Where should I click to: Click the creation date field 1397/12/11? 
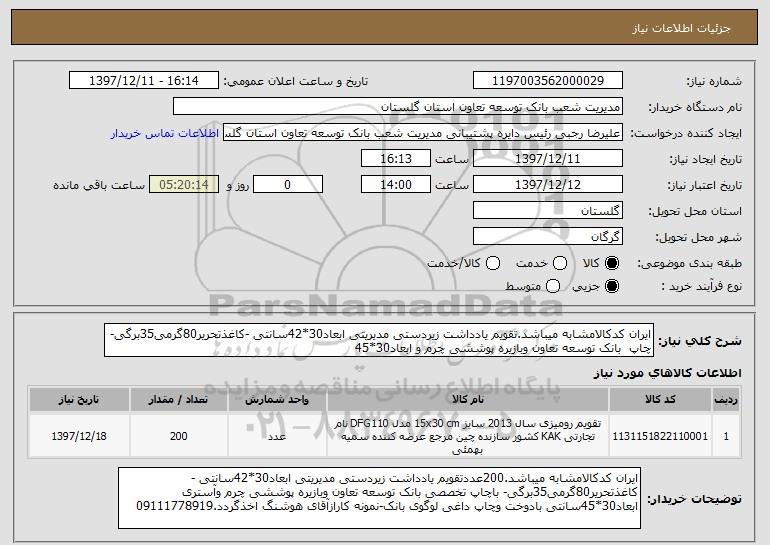[548, 159]
